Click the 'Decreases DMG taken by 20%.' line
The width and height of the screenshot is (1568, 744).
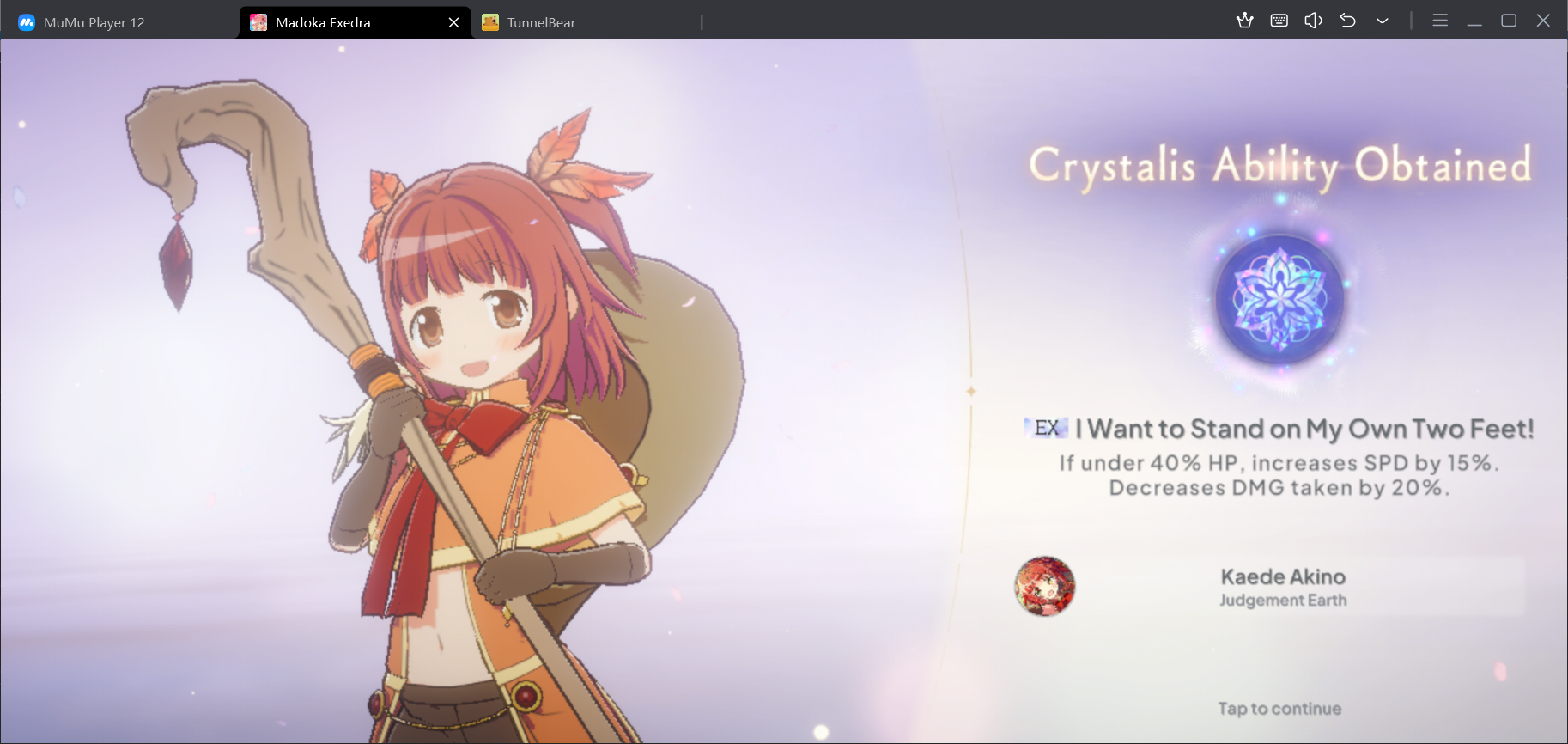click(x=1279, y=488)
